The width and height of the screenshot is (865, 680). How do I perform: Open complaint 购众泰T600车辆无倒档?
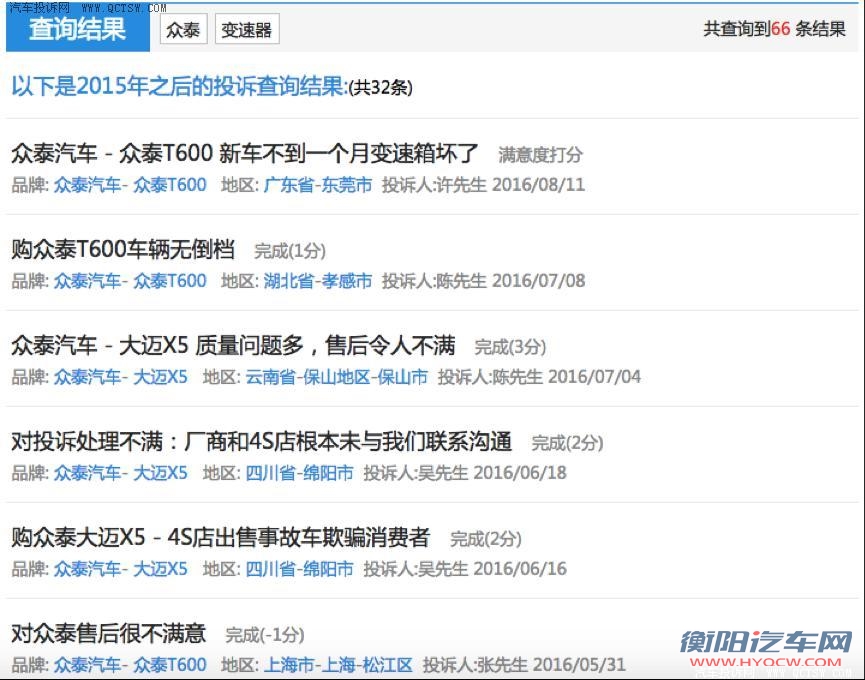(123, 249)
